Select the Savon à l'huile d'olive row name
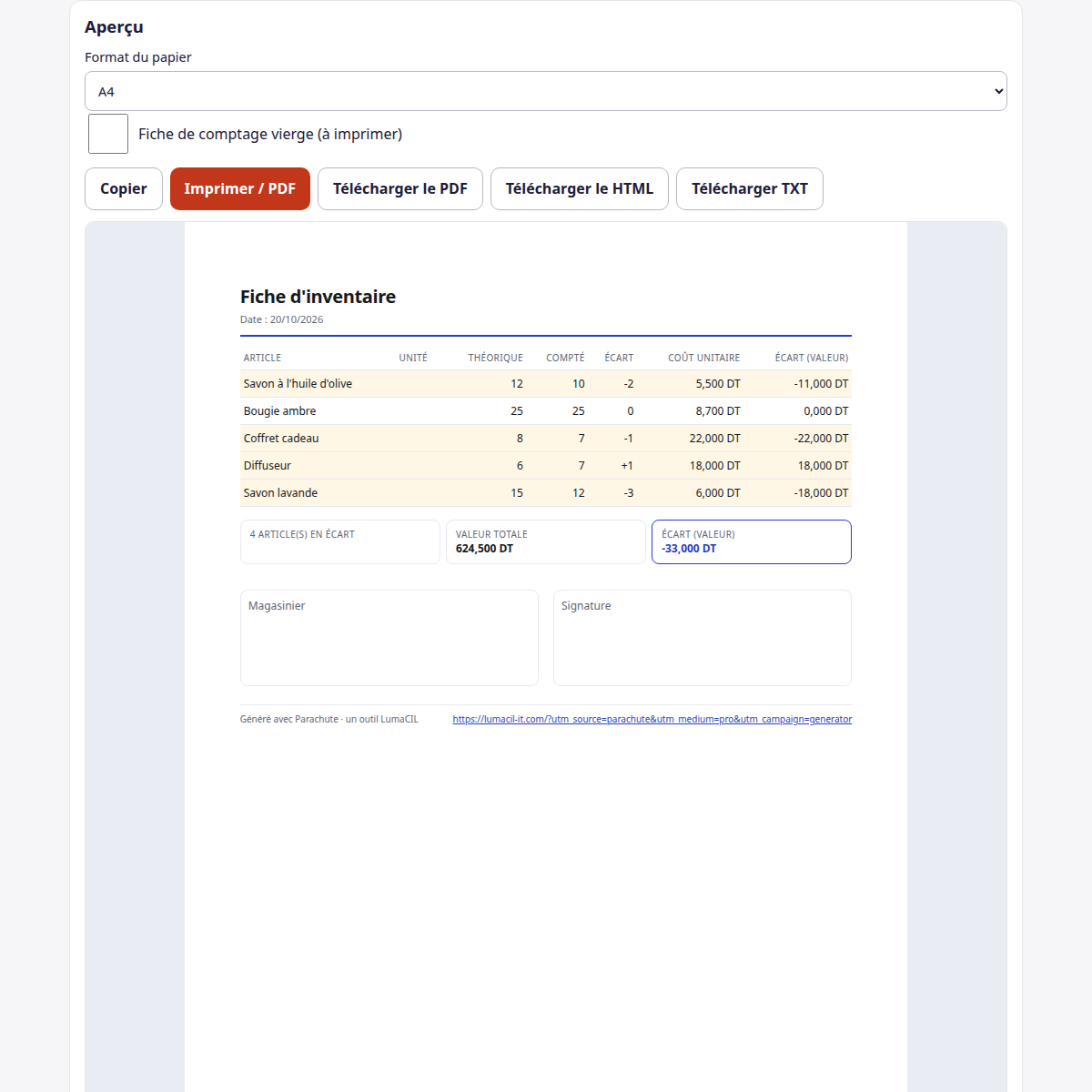This screenshot has width=1092, height=1092. tap(298, 384)
